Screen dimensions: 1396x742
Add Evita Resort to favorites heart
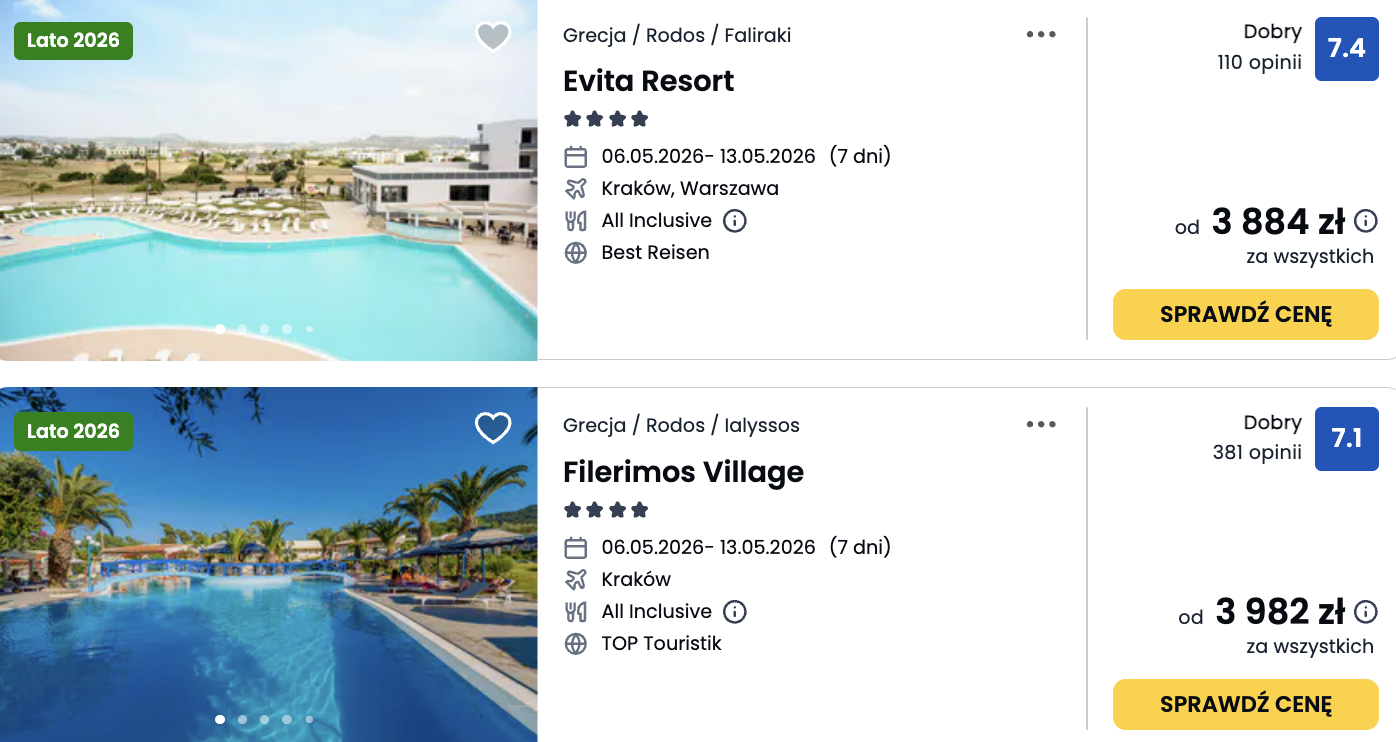pyautogui.click(x=493, y=37)
